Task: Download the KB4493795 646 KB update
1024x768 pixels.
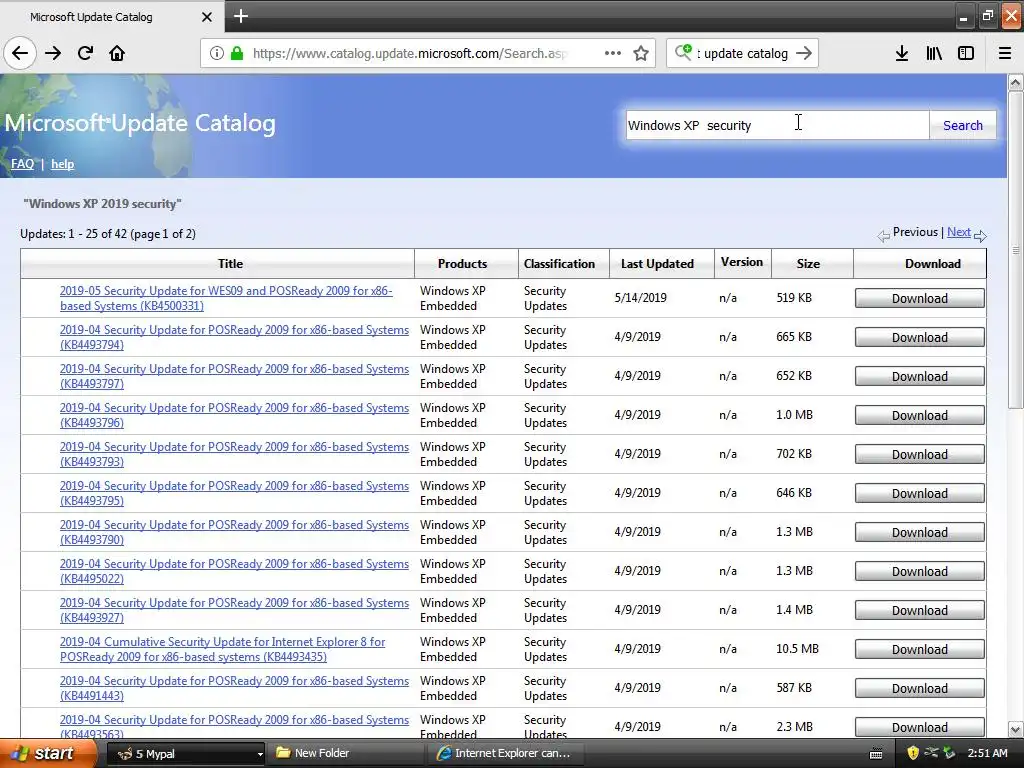Action: click(920, 493)
